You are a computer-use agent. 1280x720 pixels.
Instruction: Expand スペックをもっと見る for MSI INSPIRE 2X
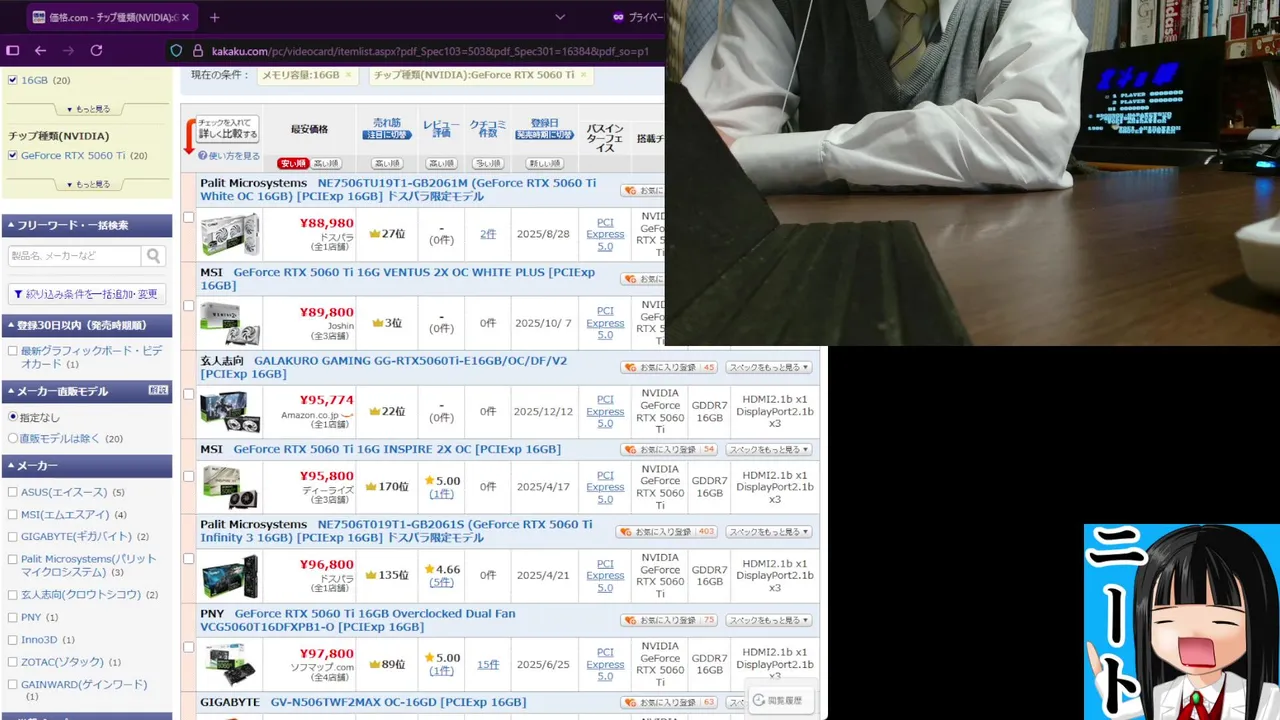[x=769, y=449]
